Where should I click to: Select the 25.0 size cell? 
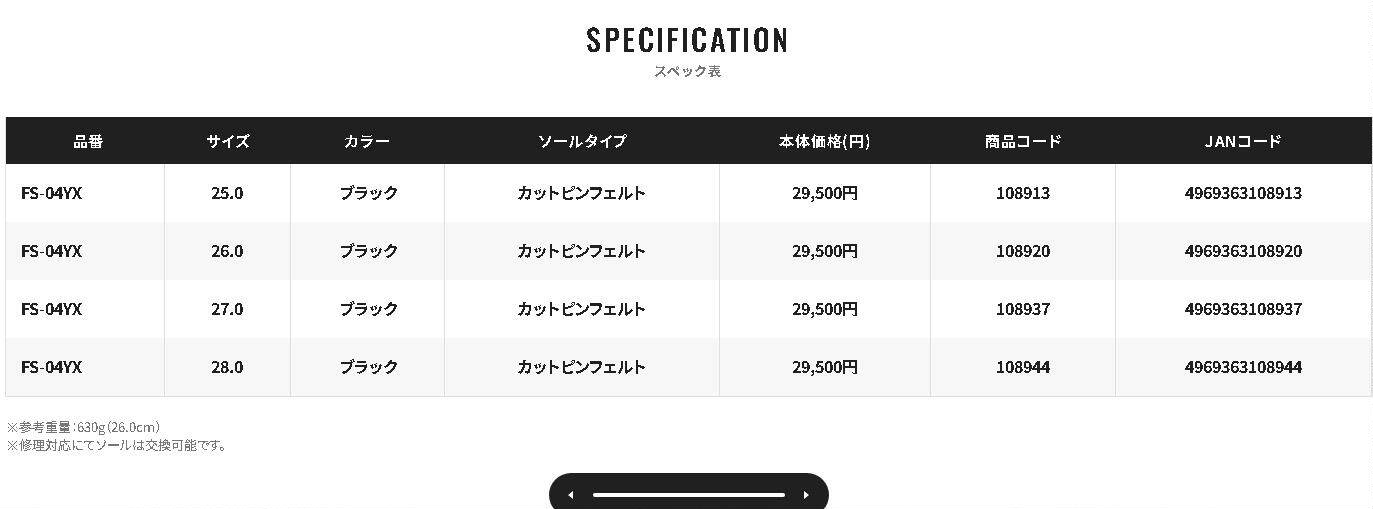click(227, 193)
